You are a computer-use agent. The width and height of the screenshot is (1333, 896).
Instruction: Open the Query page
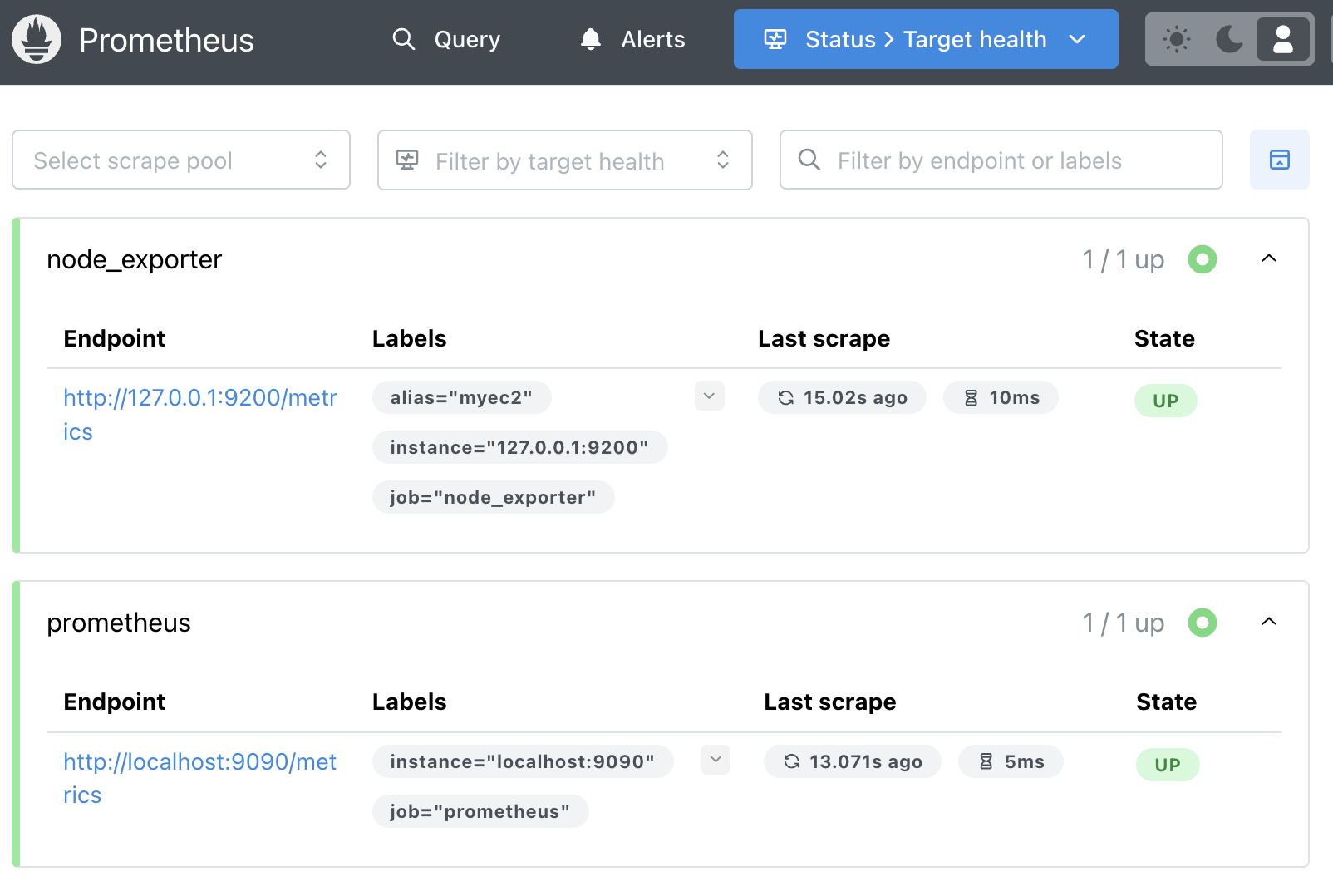tap(446, 39)
